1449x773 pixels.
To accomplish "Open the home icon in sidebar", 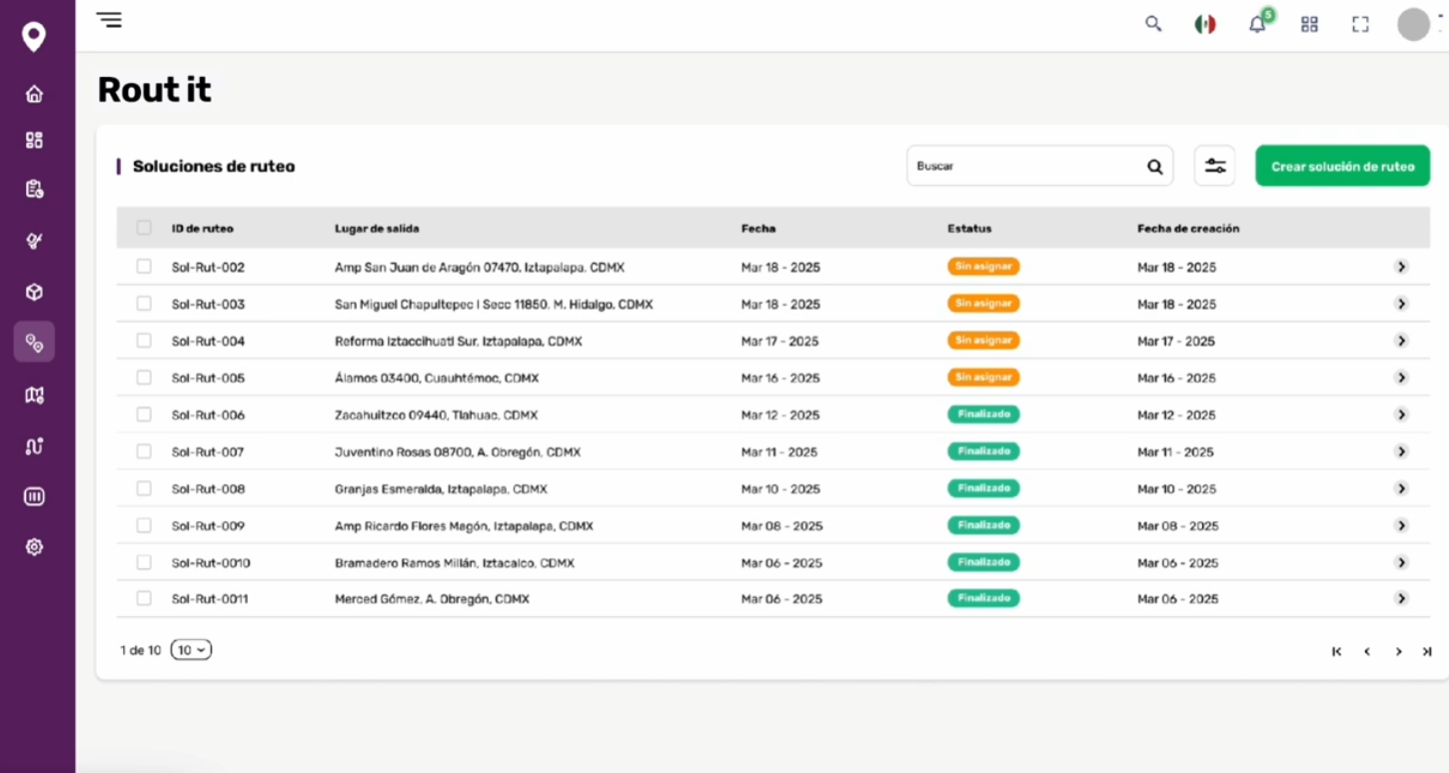I will 34,94.
